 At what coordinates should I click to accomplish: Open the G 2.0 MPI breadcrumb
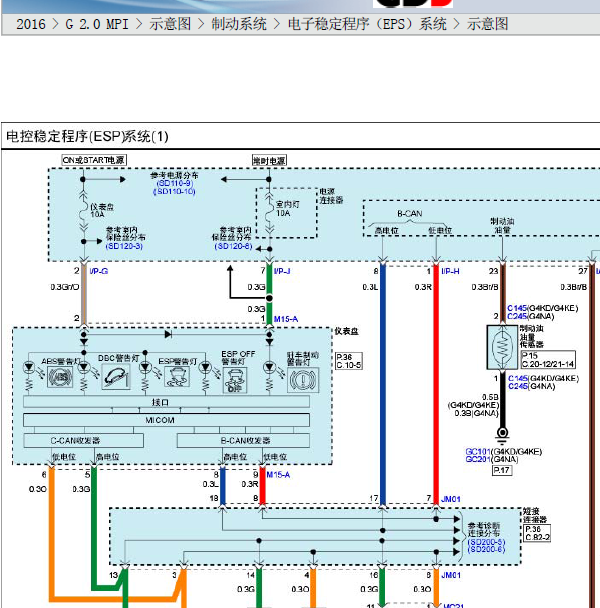click(97, 24)
